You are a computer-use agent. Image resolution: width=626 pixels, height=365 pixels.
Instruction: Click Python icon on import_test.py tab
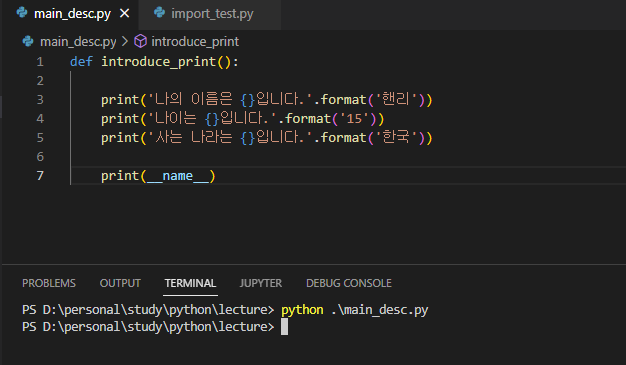159,13
